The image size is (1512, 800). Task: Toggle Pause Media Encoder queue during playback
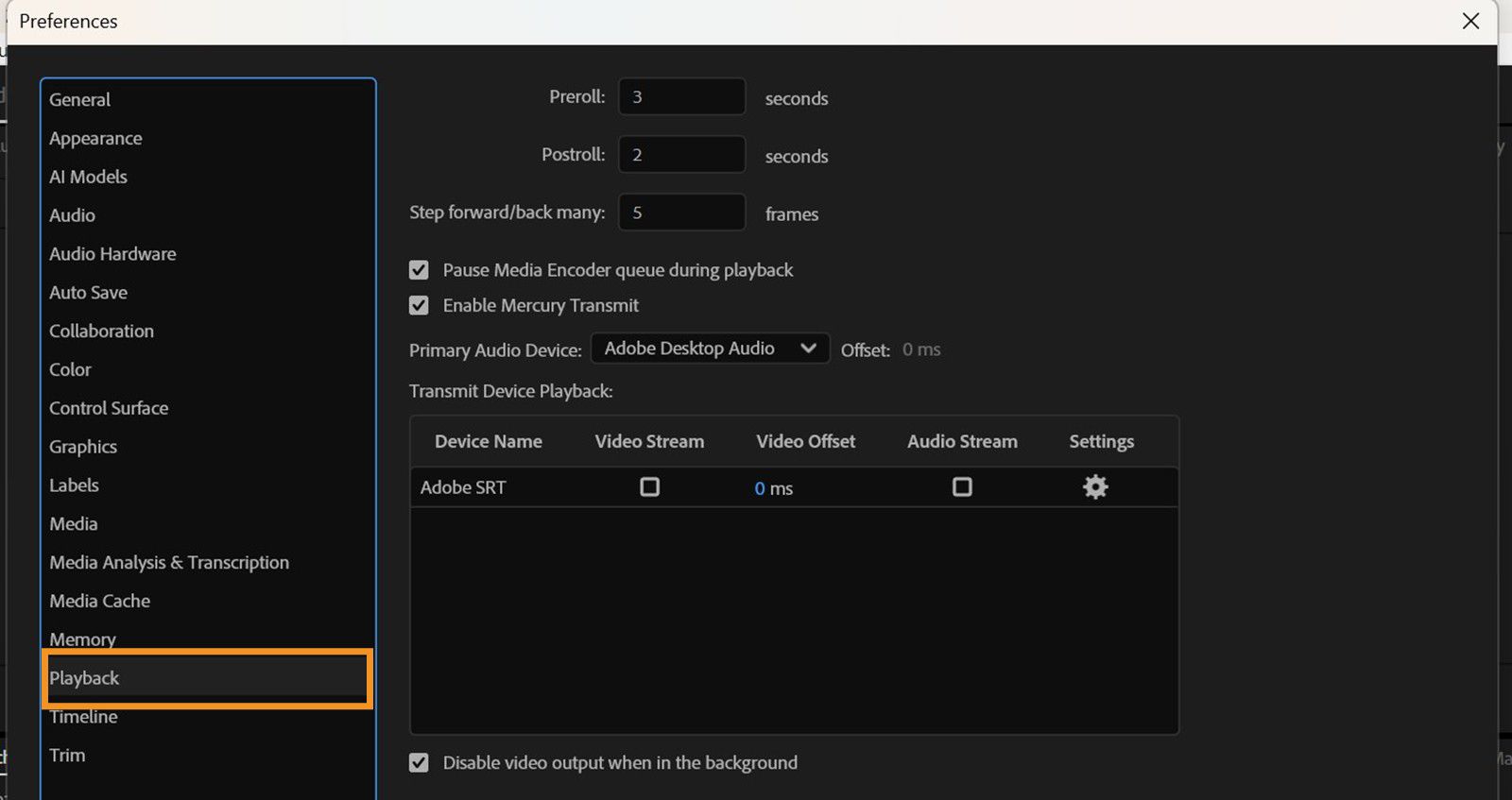[419, 270]
